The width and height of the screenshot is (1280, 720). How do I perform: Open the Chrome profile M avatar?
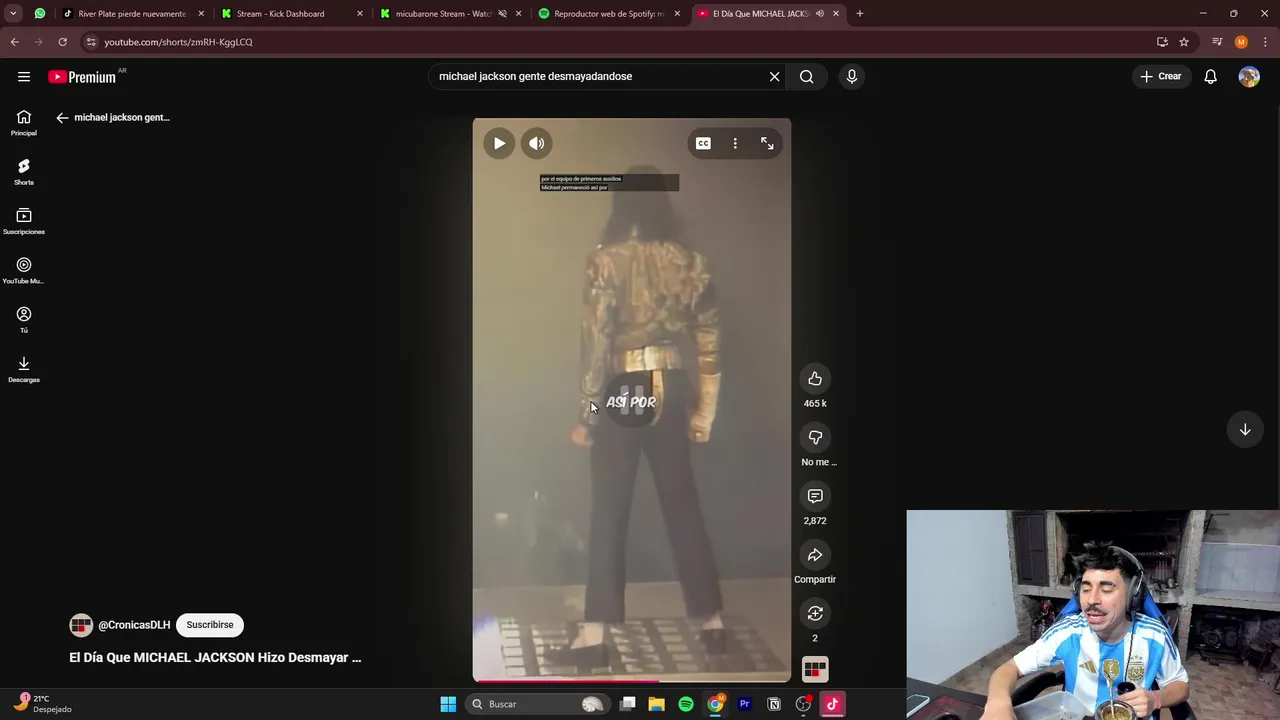1241,42
